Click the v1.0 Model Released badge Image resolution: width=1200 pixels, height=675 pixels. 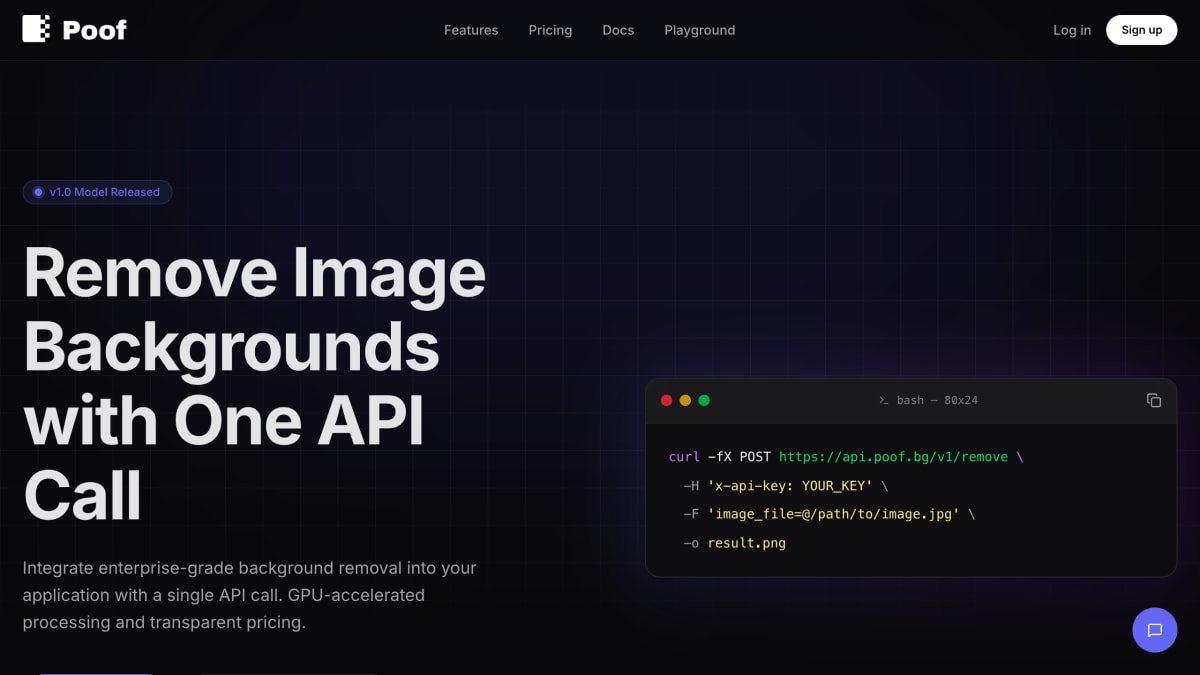[x=97, y=192]
